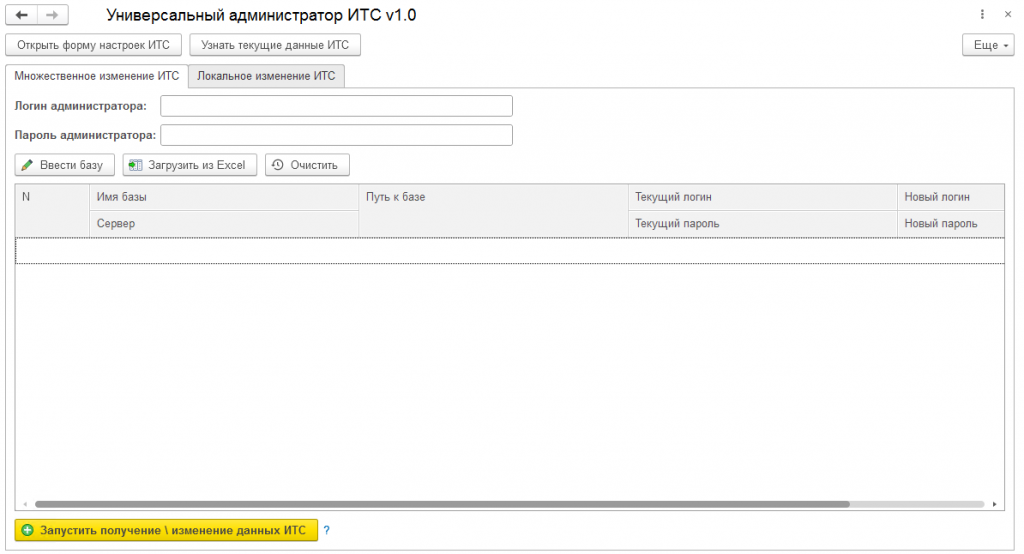Click the Пароль администратора label
Screen dimensions: 1024x554
(85, 135)
